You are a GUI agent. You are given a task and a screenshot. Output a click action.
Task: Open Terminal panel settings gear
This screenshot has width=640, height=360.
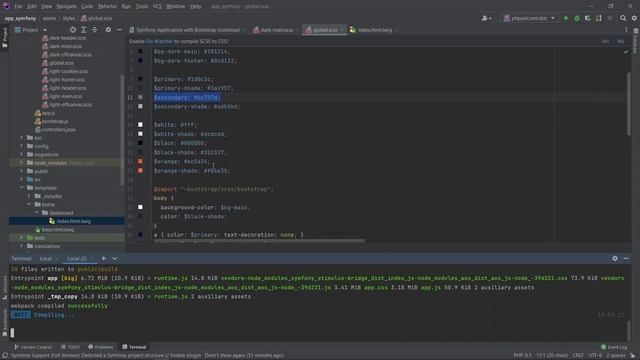coord(615,258)
